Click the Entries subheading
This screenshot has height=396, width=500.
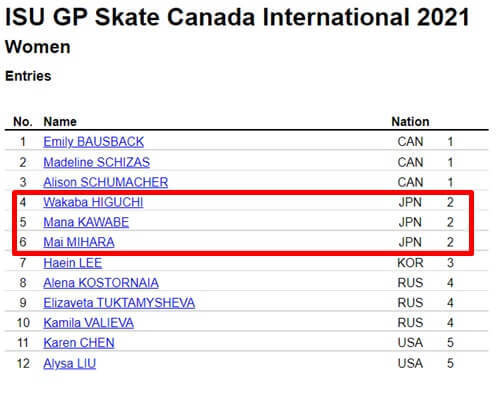coord(28,76)
